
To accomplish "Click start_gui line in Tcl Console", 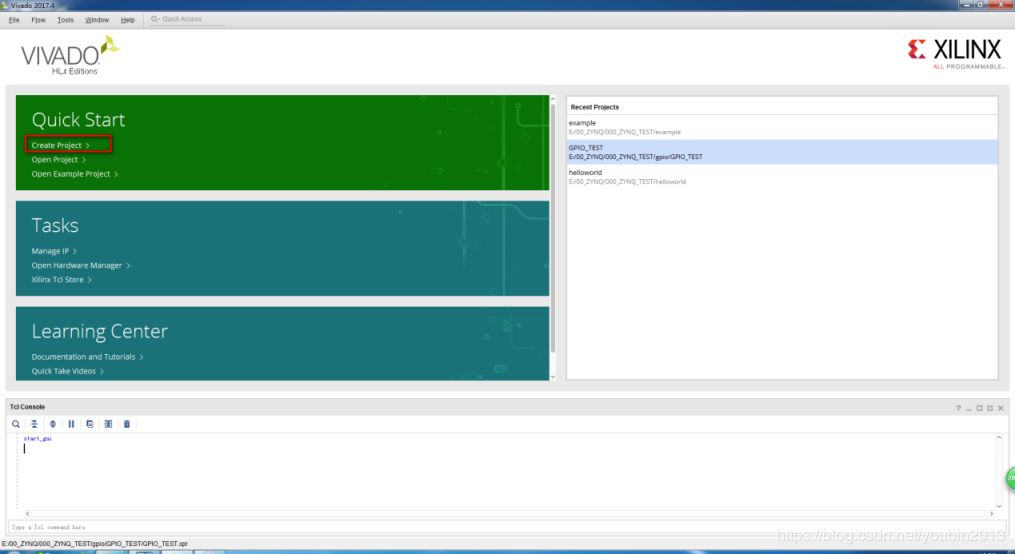I will (x=38, y=439).
